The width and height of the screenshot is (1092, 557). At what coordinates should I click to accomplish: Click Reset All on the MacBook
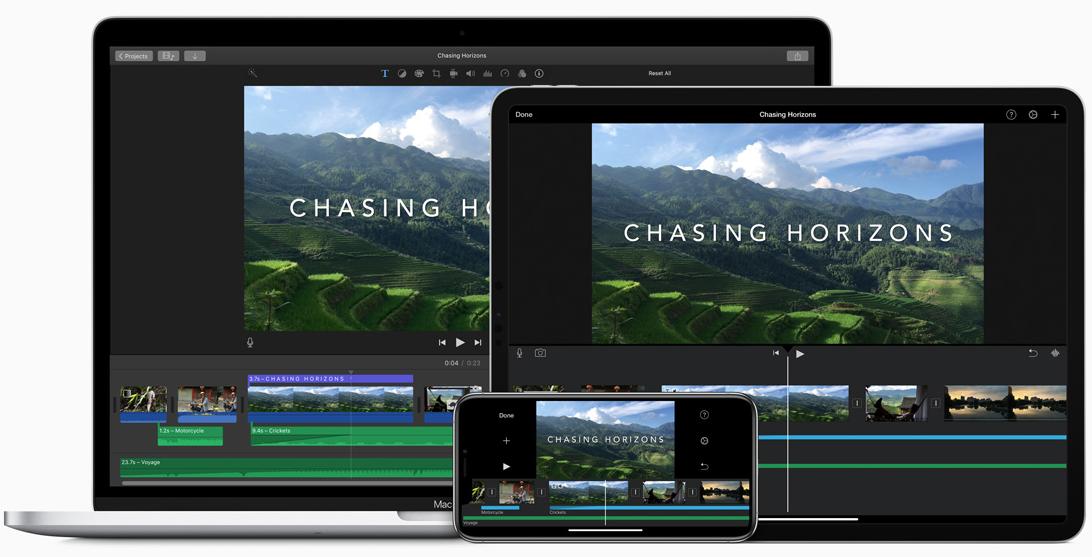660,73
